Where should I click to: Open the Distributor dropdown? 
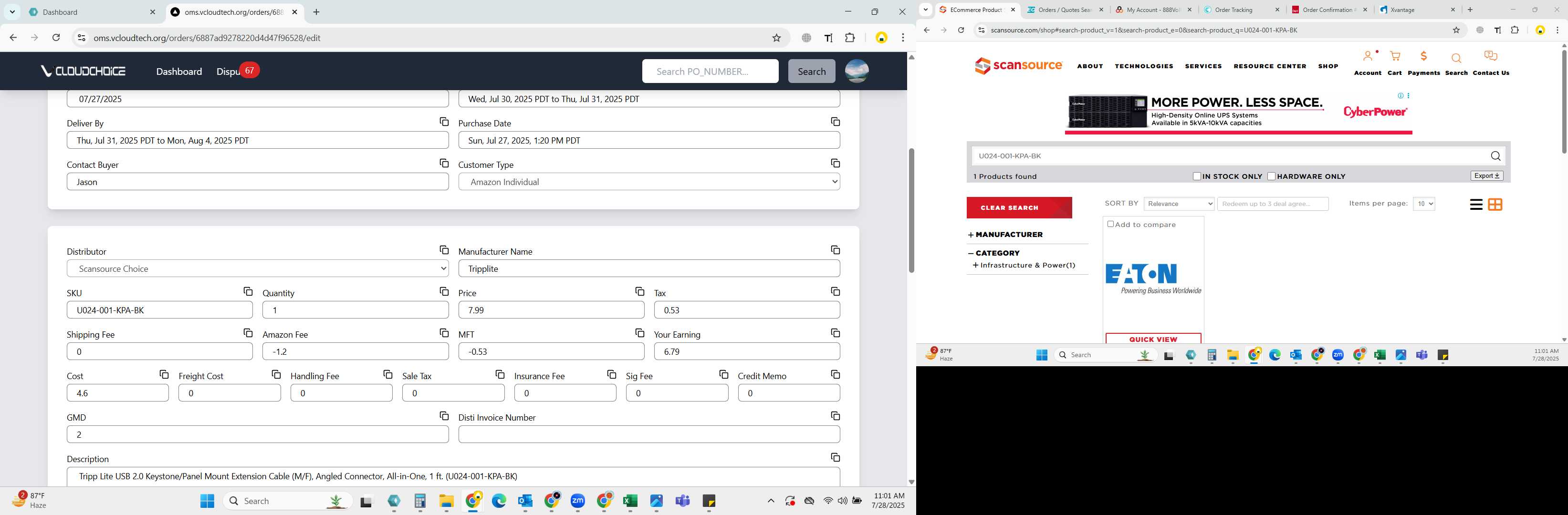(x=258, y=269)
